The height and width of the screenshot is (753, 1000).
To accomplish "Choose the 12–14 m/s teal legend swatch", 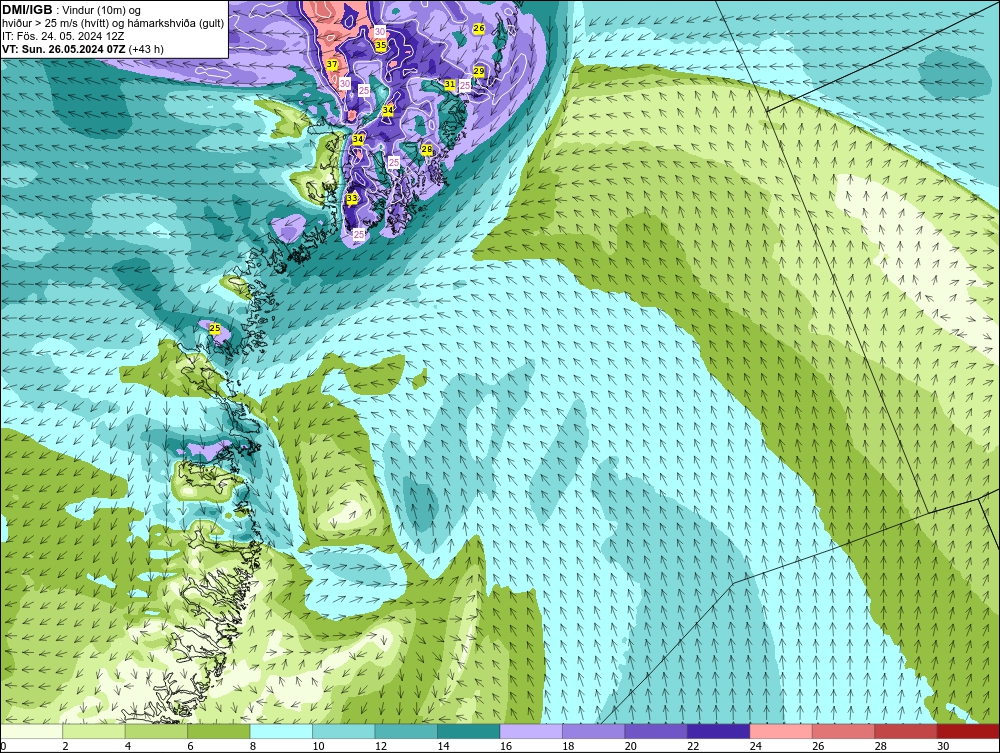I will click(406, 731).
